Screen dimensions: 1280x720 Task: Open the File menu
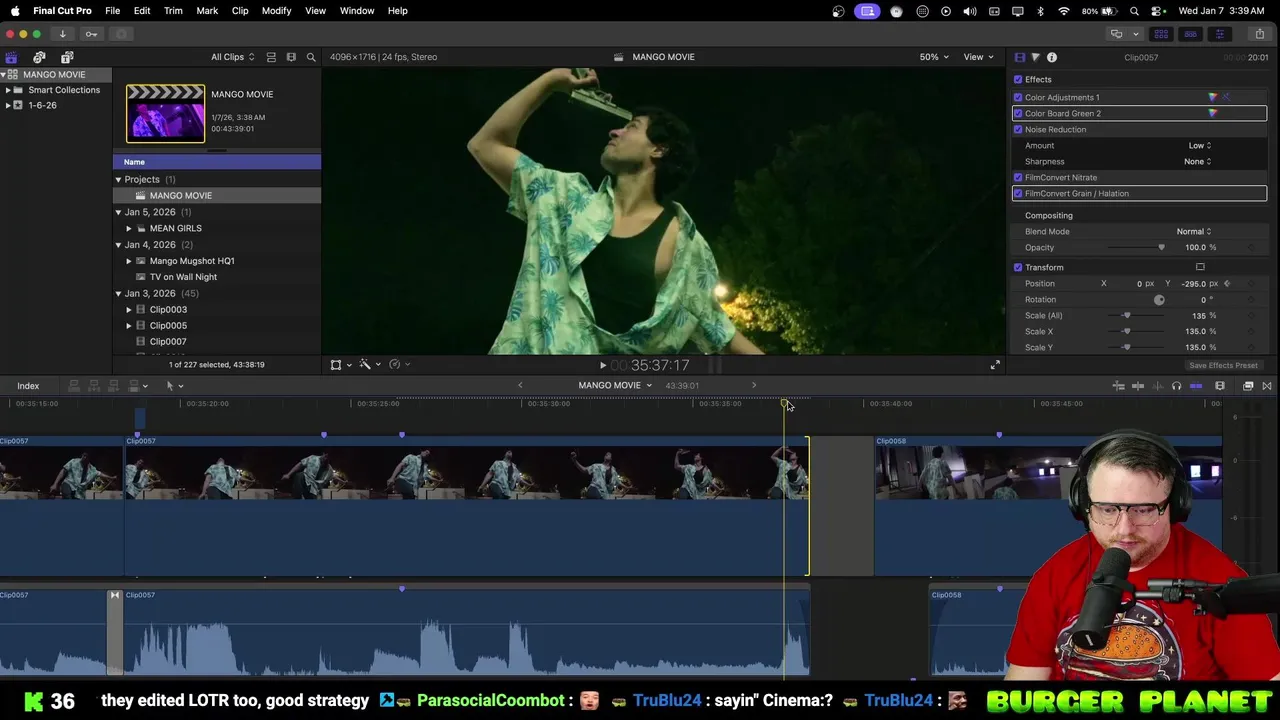click(113, 11)
